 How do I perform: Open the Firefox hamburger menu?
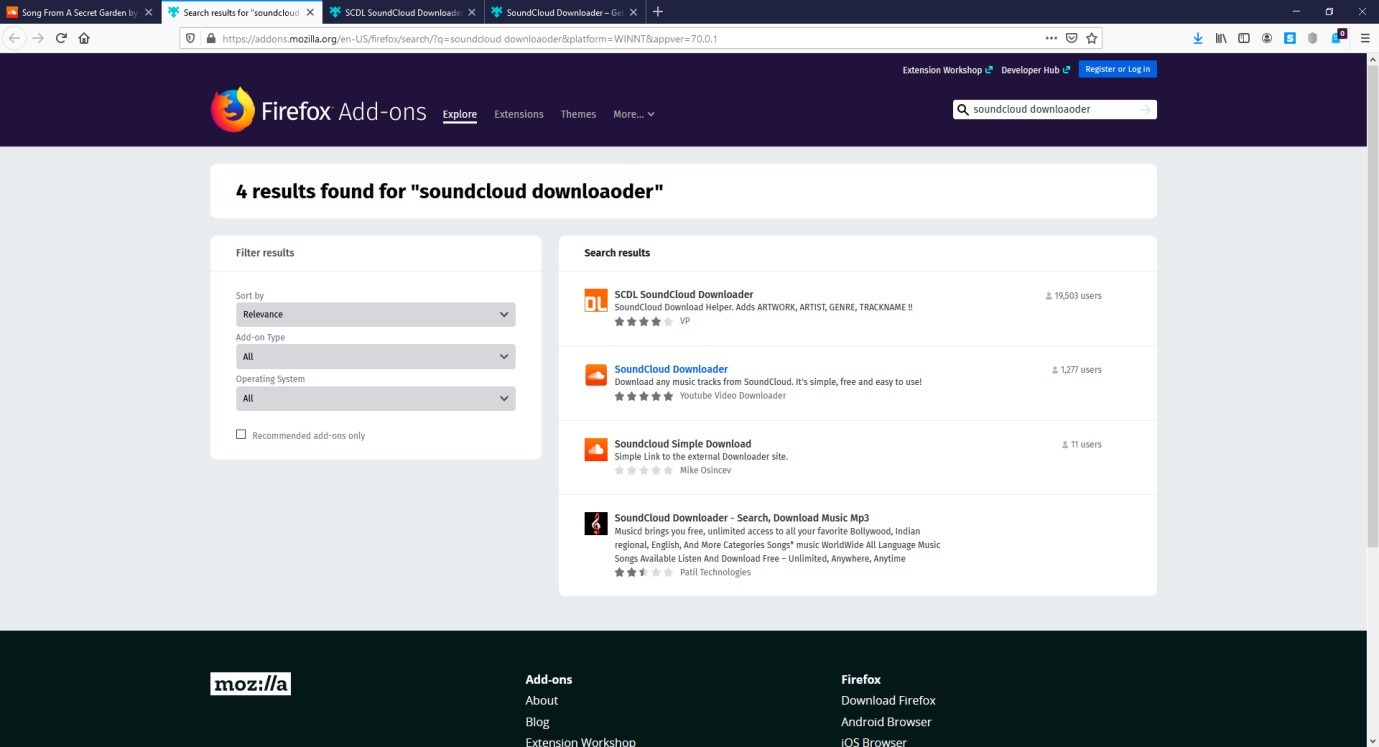click(1365, 38)
